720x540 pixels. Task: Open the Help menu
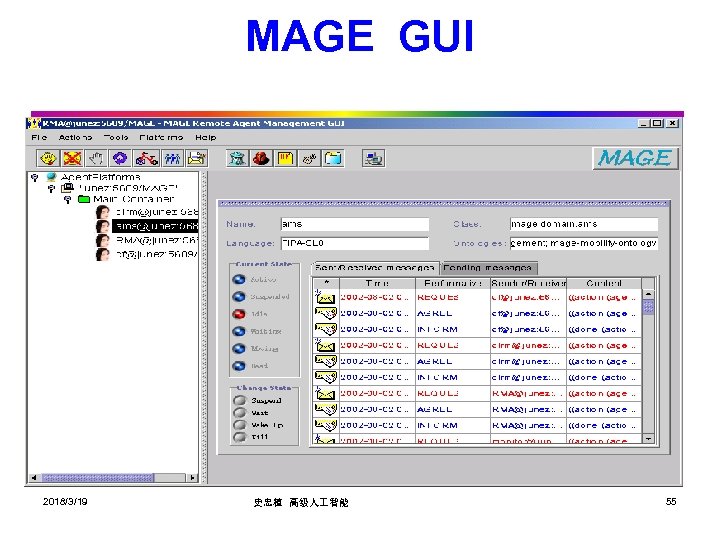pyautogui.click(x=205, y=137)
